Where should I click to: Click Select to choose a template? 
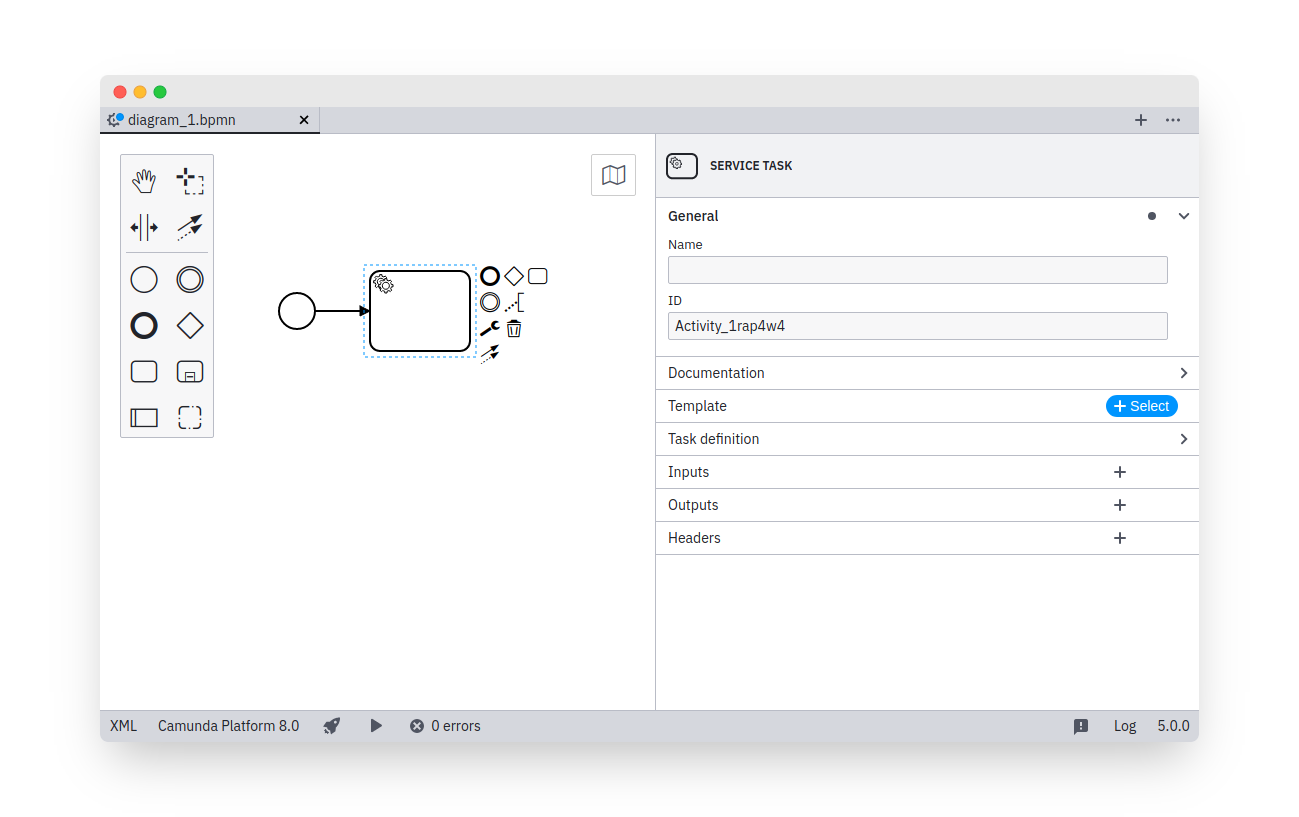[x=1141, y=406]
